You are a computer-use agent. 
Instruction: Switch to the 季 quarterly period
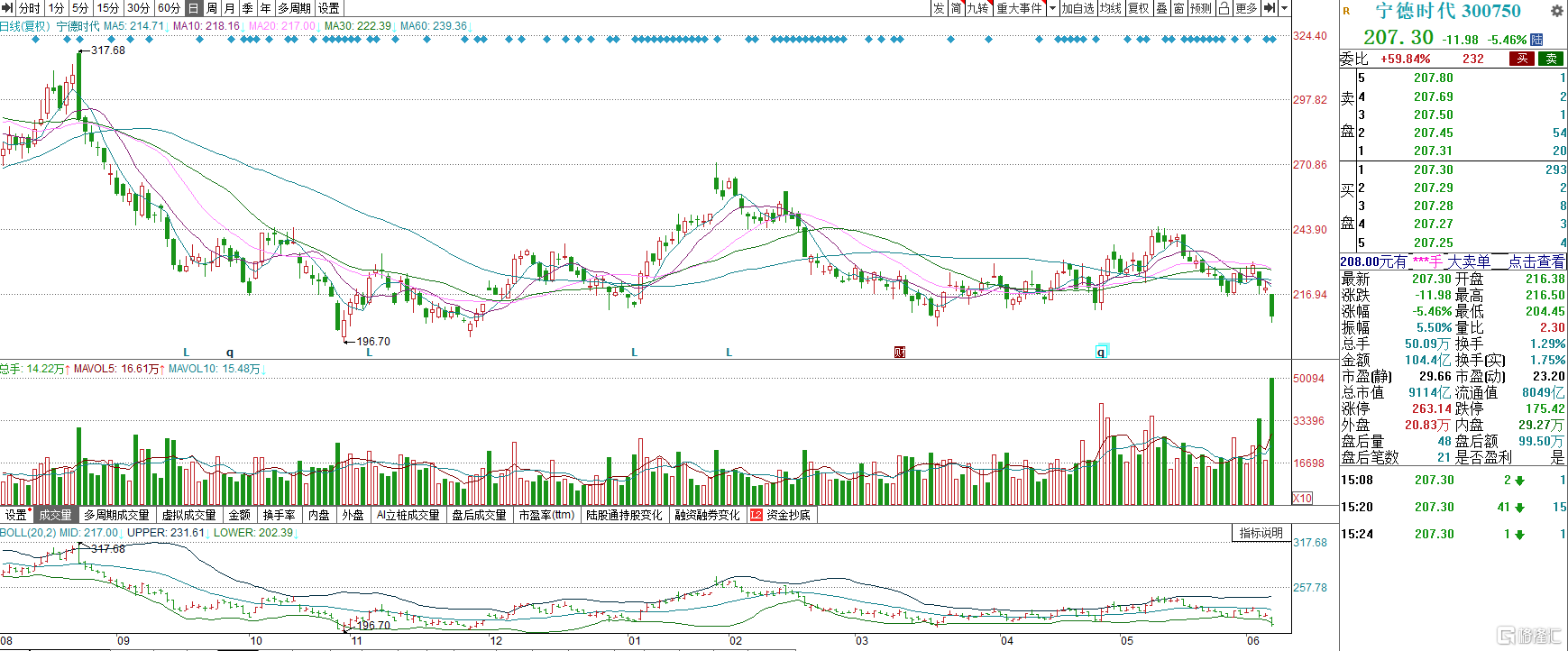tap(248, 8)
